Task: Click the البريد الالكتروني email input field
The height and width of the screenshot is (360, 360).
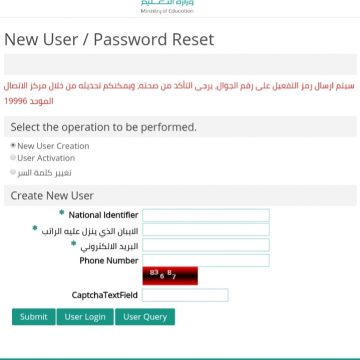Action: click(206, 245)
